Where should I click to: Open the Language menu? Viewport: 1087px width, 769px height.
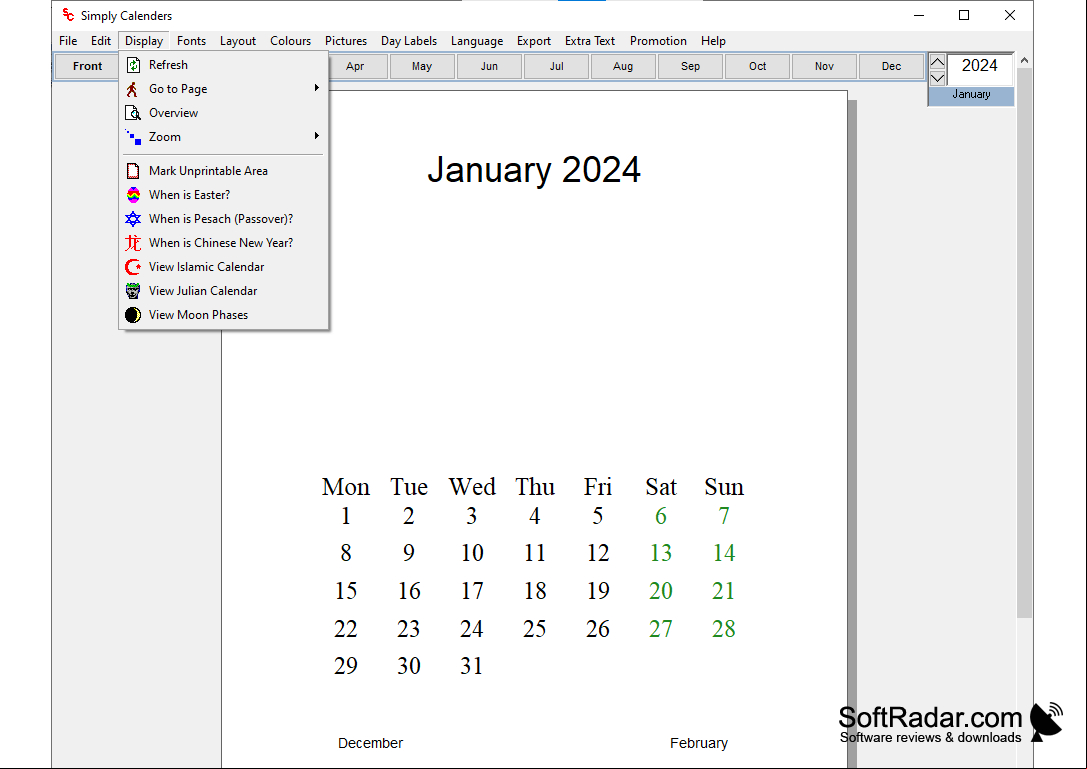tap(477, 41)
